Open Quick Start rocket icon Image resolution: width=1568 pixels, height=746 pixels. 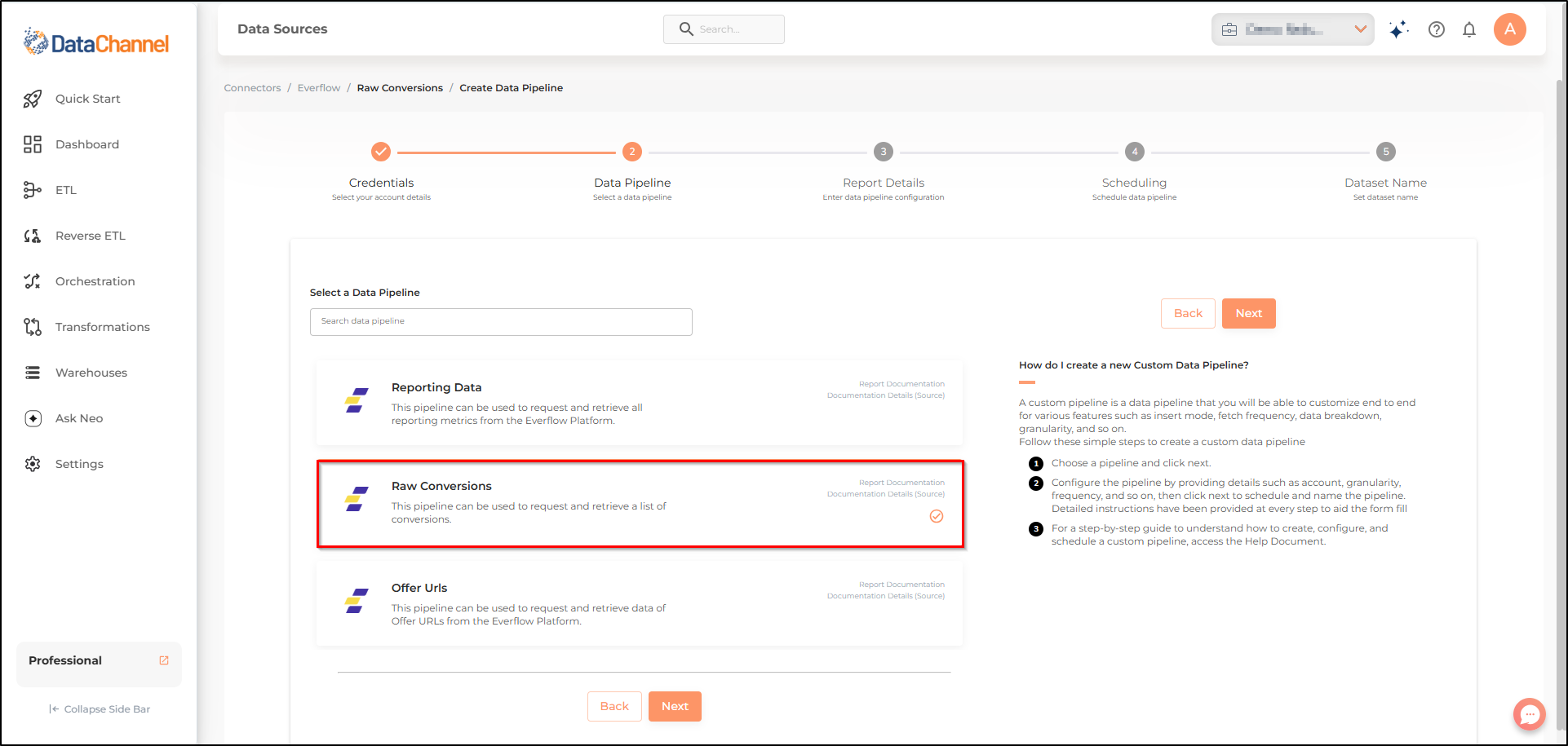pos(33,99)
